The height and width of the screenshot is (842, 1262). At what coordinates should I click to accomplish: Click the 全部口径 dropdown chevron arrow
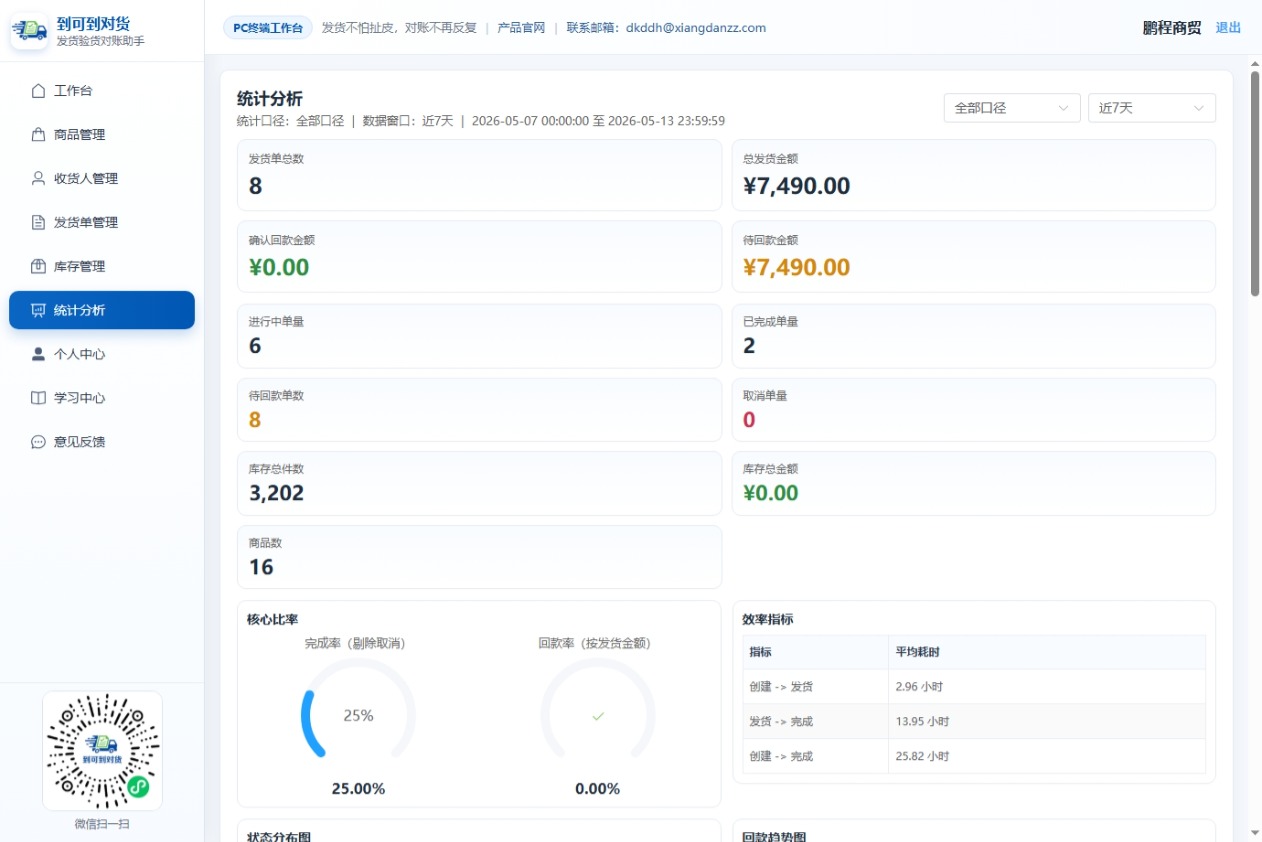[x=1063, y=108]
